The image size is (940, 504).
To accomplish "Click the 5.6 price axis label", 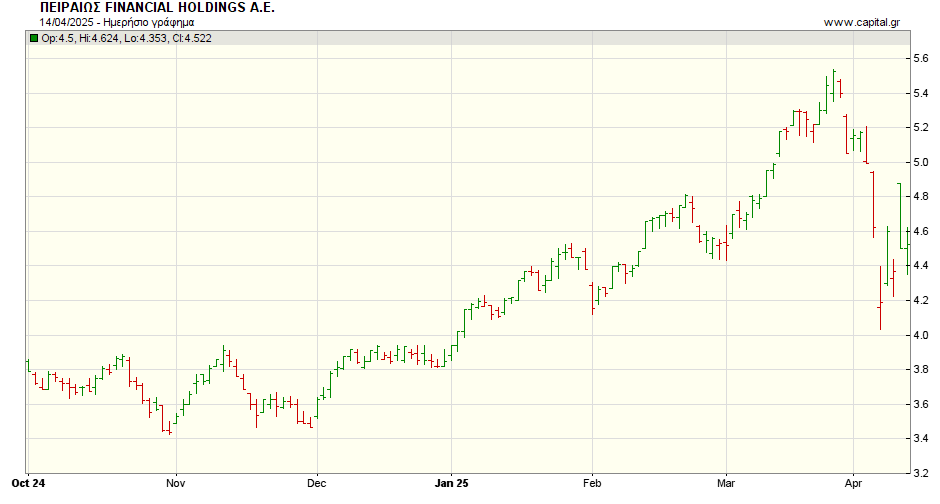I will click(920, 59).
